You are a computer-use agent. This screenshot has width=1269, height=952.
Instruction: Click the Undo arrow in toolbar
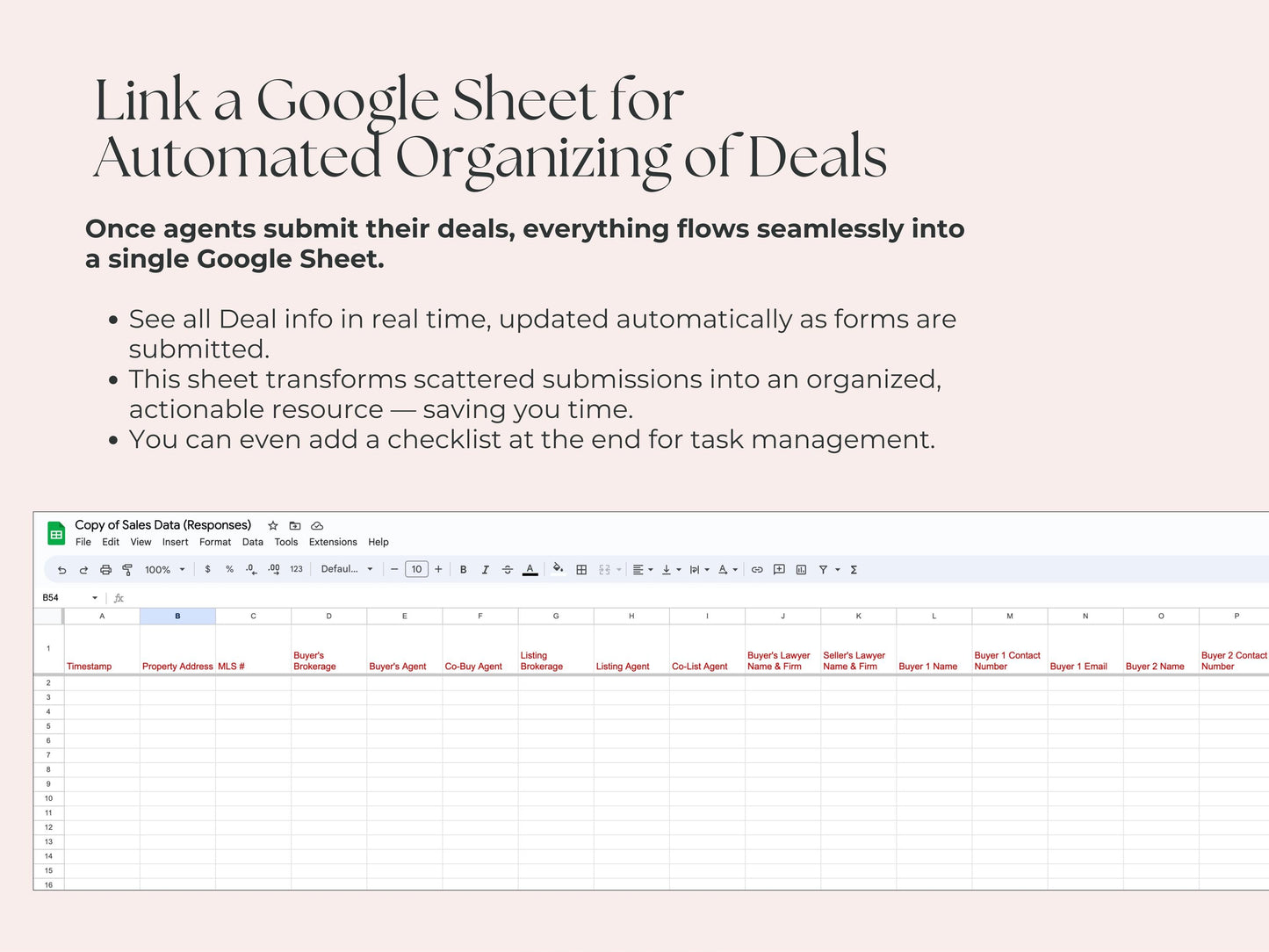click(61, 570)
